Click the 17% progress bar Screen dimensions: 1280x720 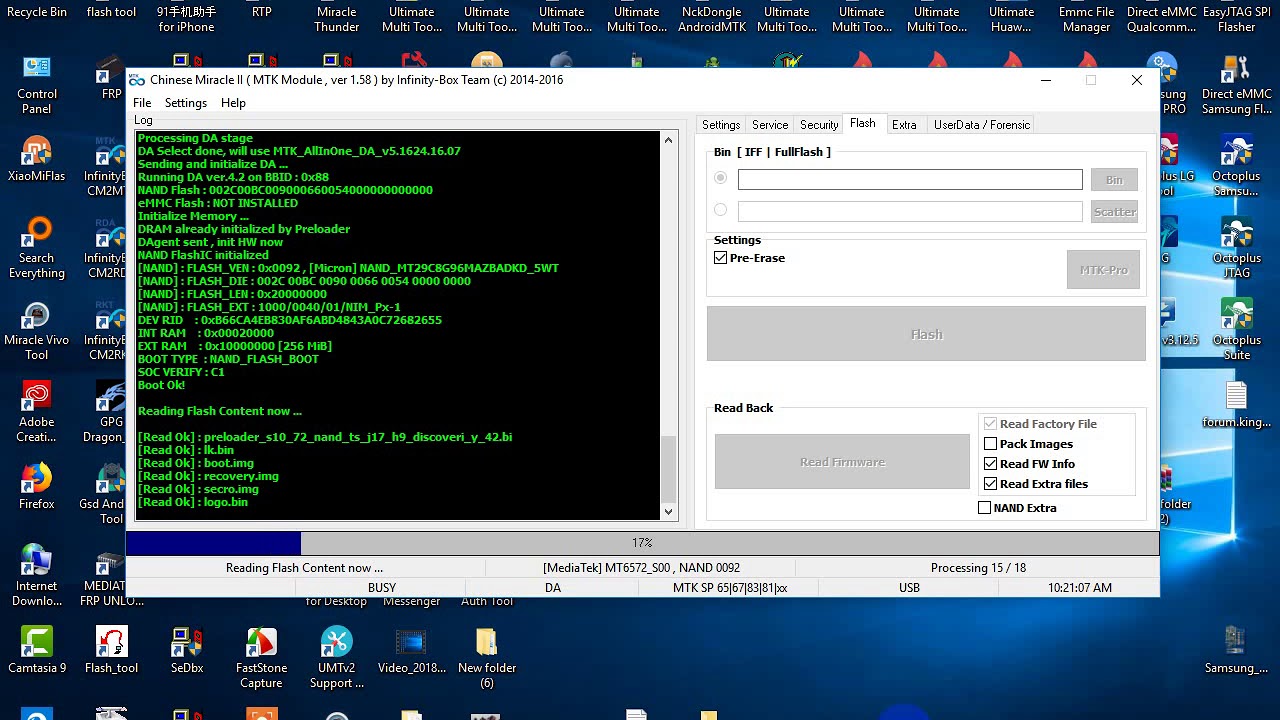click(x=642, y=543)
